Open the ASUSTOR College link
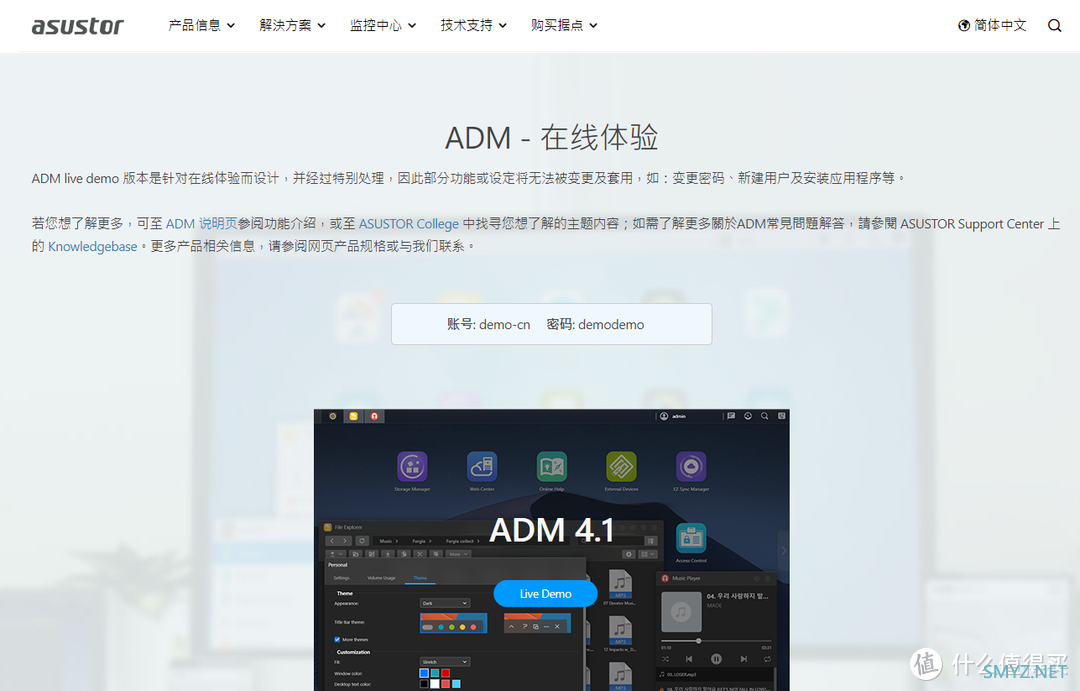This screenshot has width=1080, height=691. 408,224
